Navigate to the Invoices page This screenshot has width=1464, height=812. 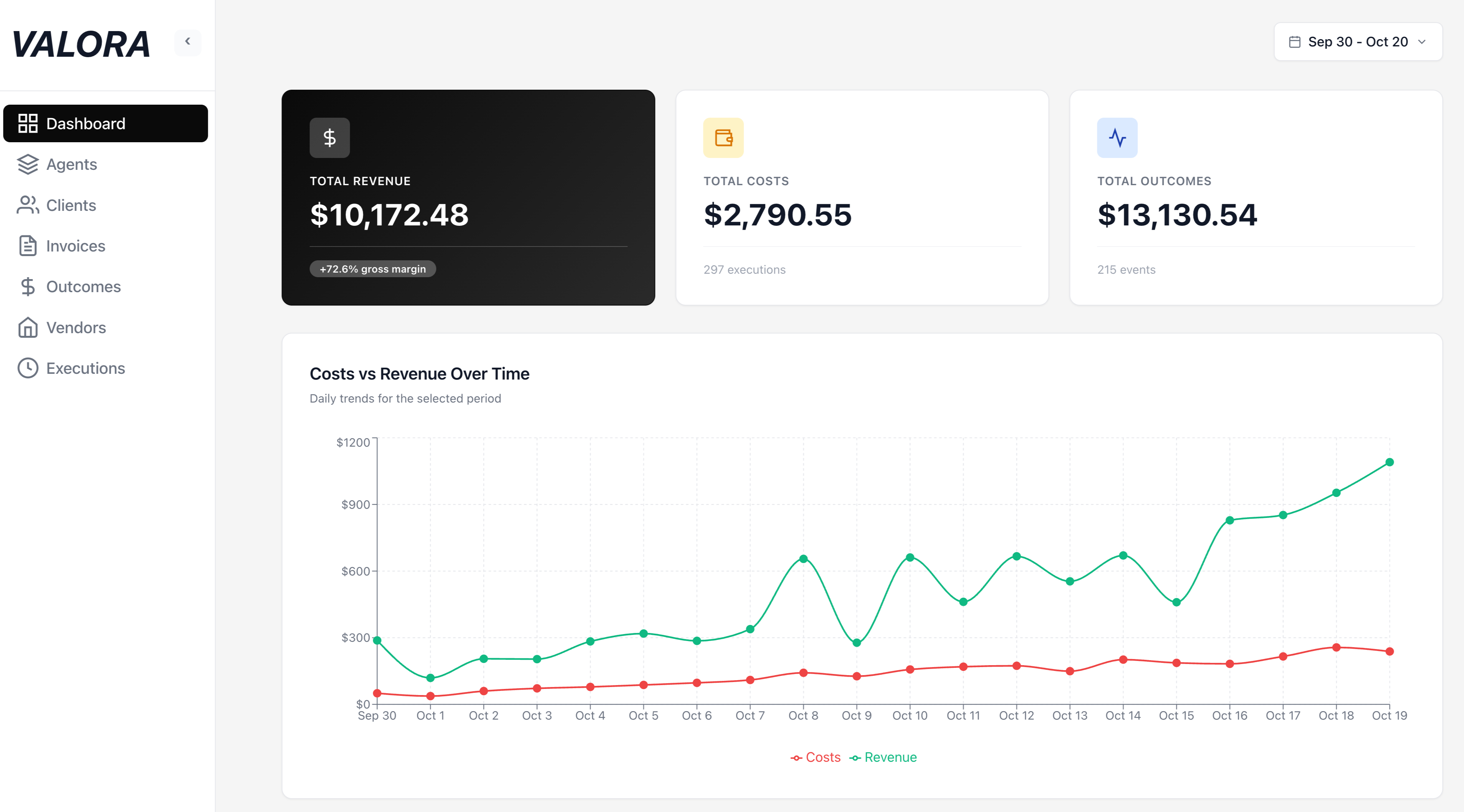[x=76, y=246]
